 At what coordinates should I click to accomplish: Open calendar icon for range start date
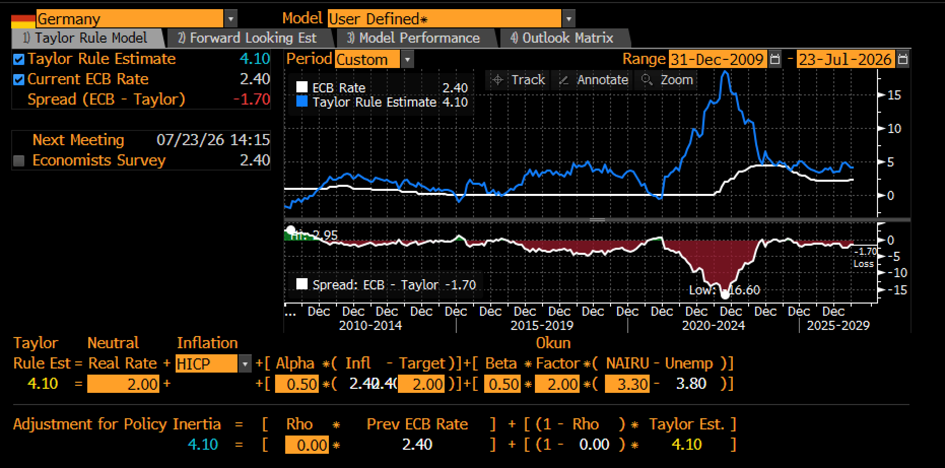click(774, 59)
